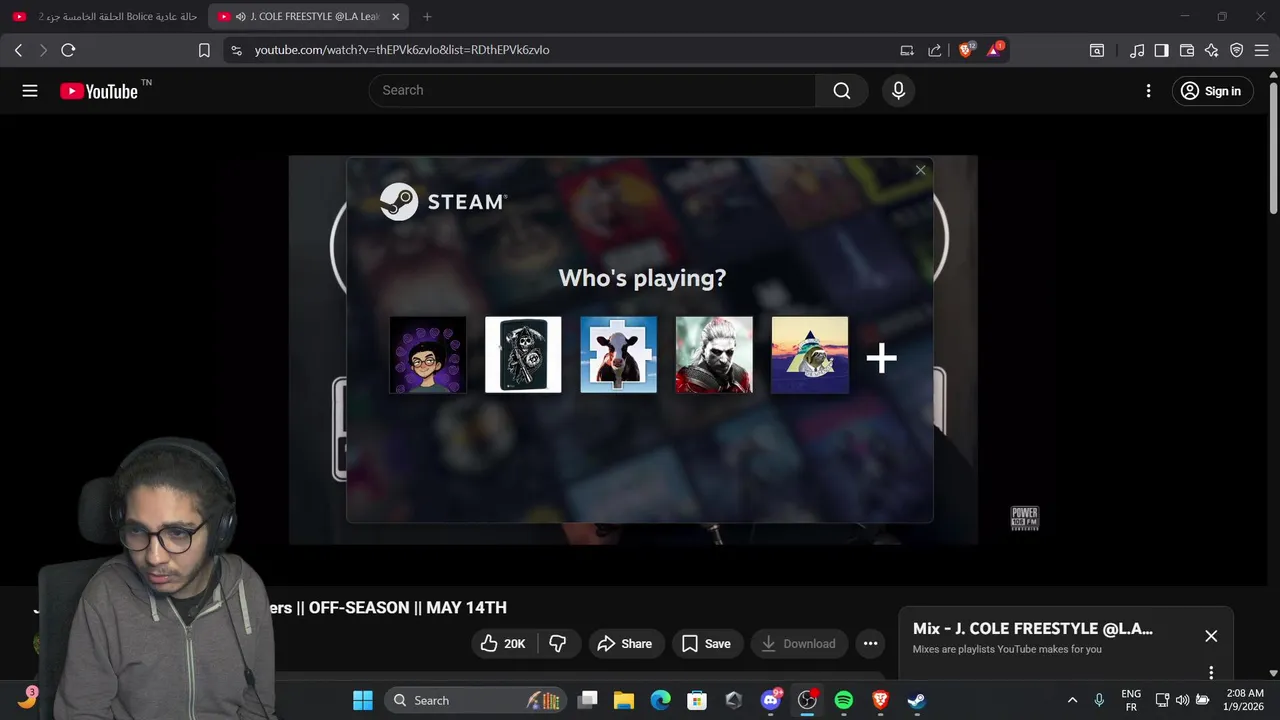This screenshot has height=720, width=1280.
Task: Close the Steam Who's playing overlay
Action: click(x=921, y=170)
